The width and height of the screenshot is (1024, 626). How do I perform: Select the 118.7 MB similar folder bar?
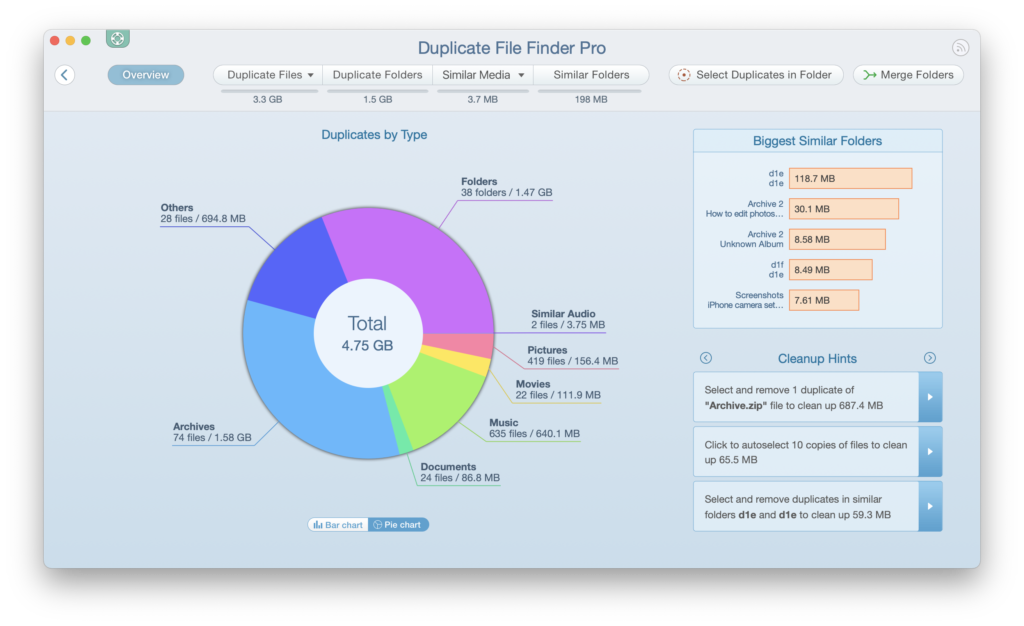click(x=850, y=179)
